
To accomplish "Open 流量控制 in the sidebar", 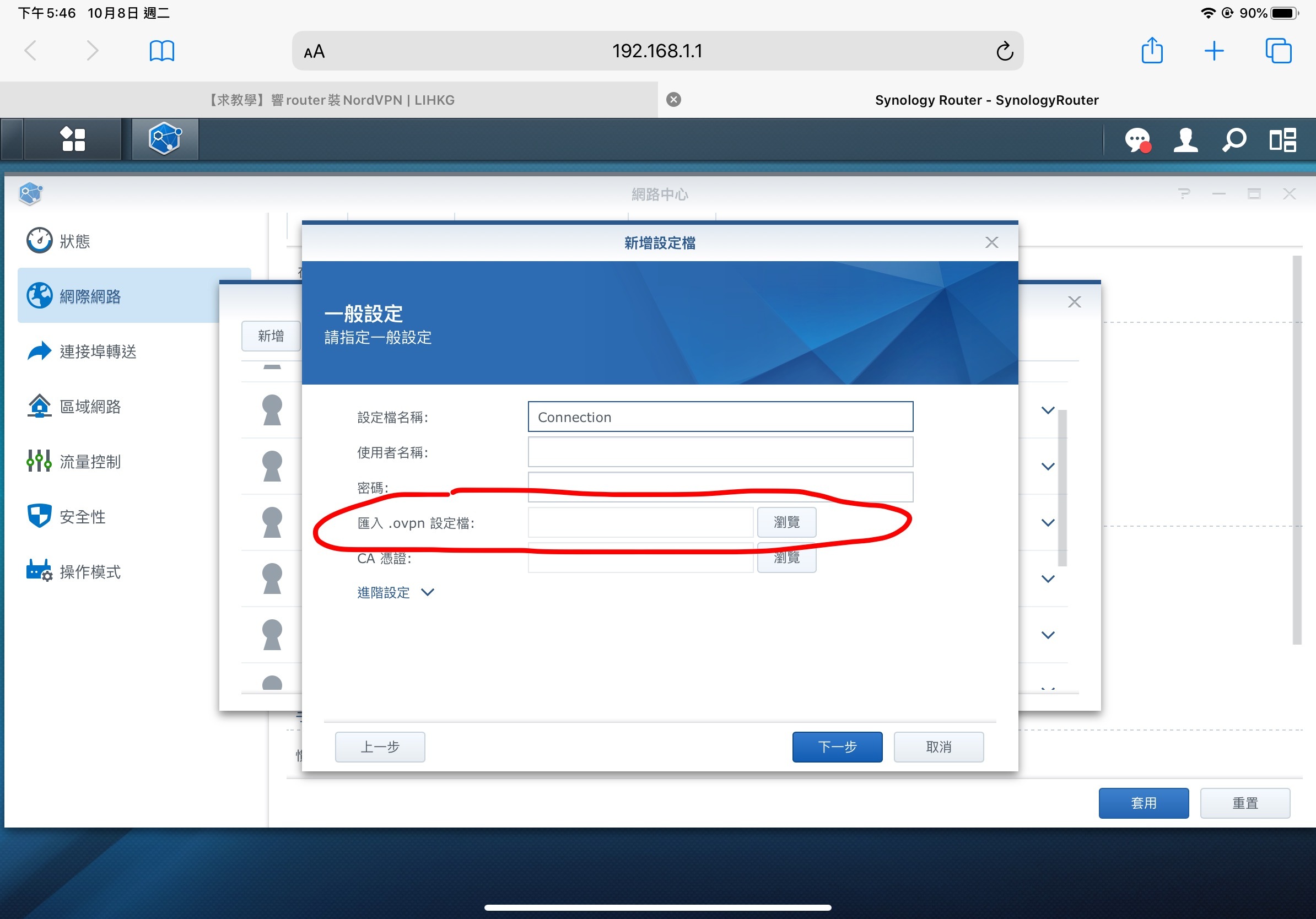I will 134,461.
